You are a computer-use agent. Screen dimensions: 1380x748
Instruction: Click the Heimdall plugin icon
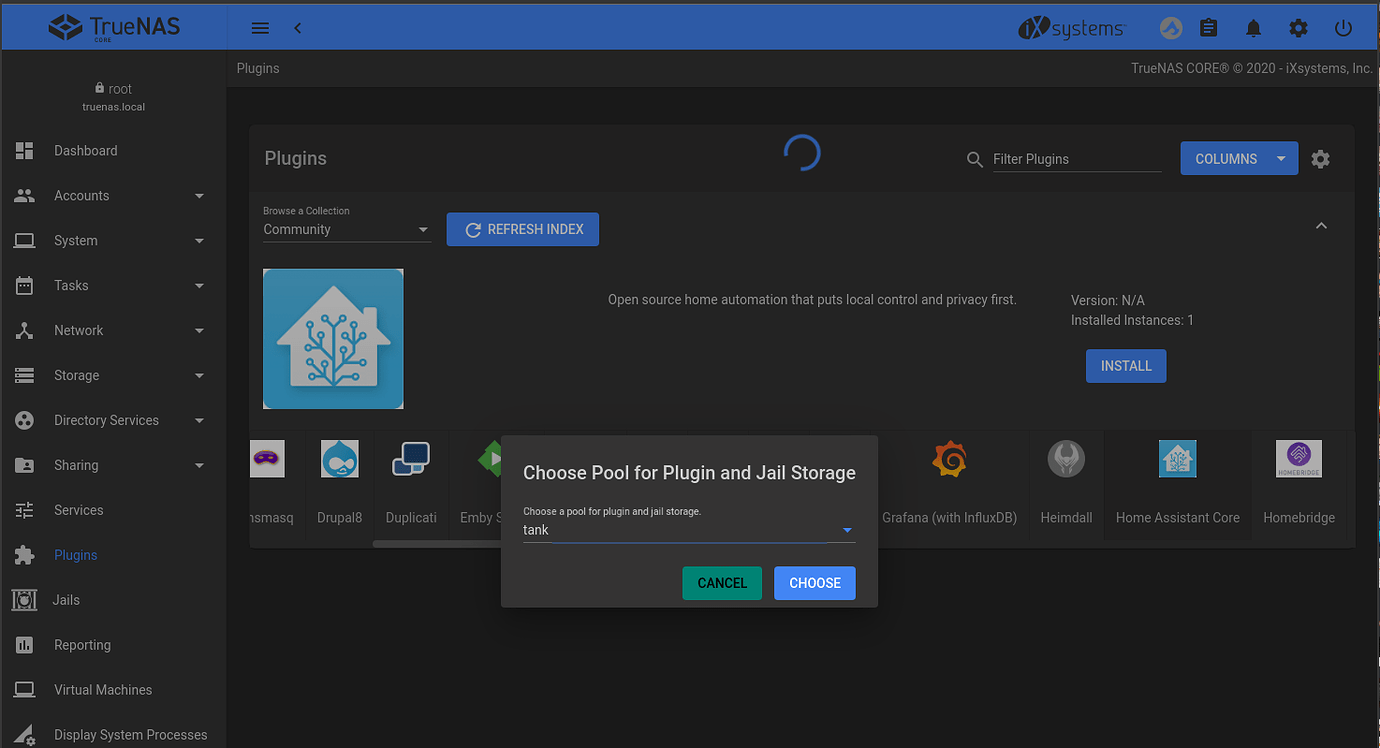[x=1065, y=459]
